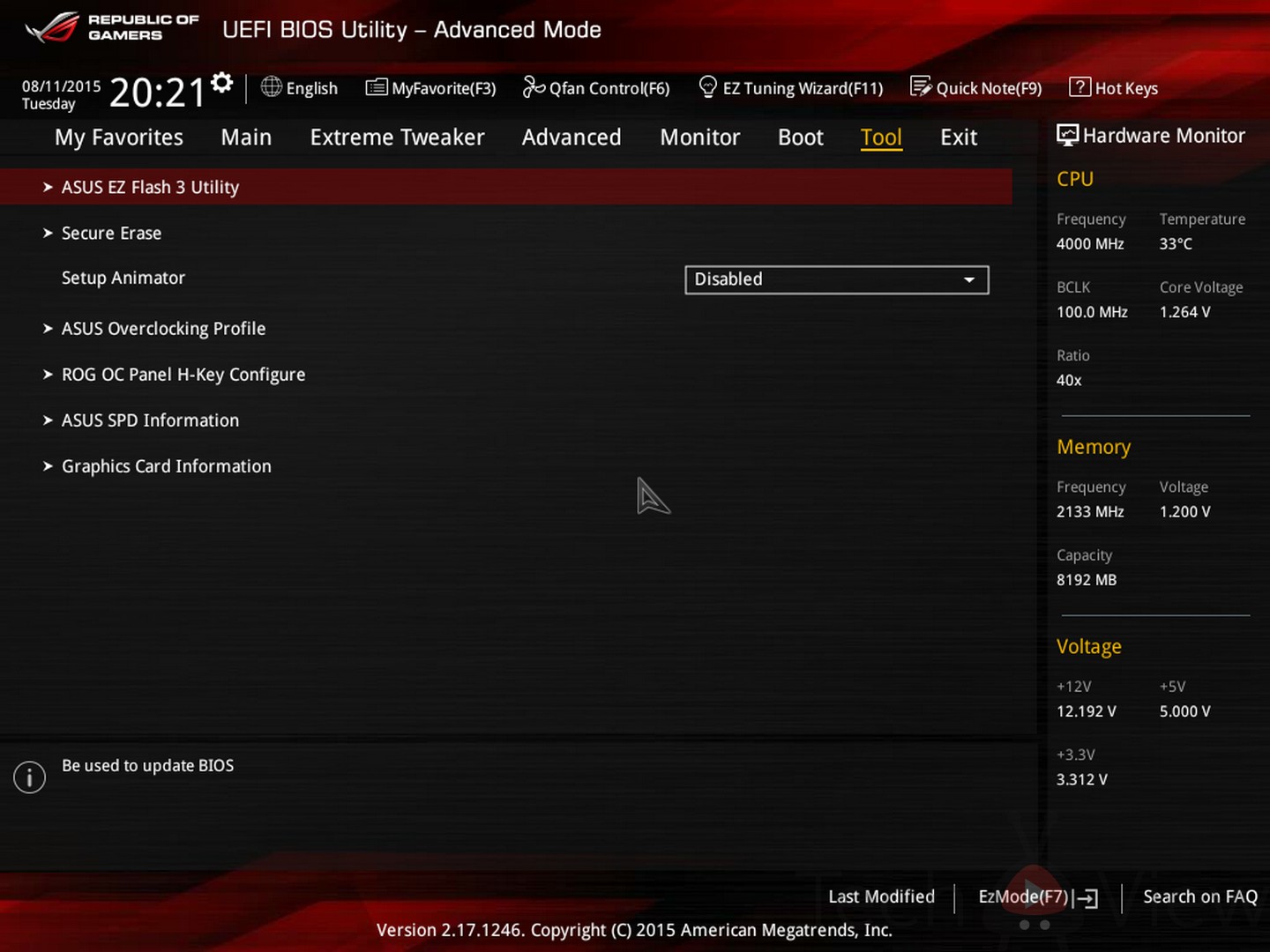
Task: Click CPU frequency value 4000 MHz
Action: [x=1090, y=244]
